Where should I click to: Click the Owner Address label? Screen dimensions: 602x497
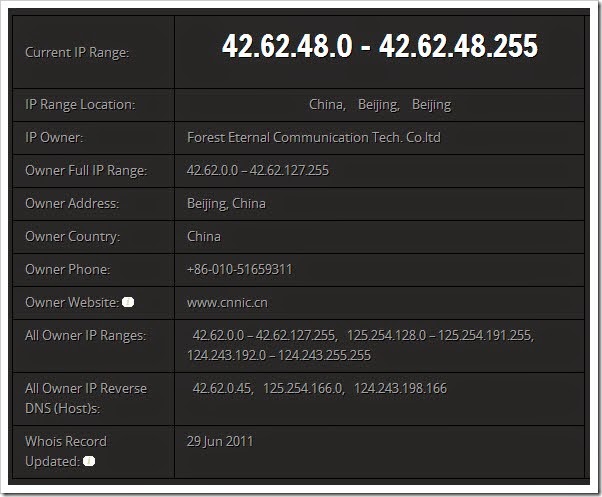(72, 203)
